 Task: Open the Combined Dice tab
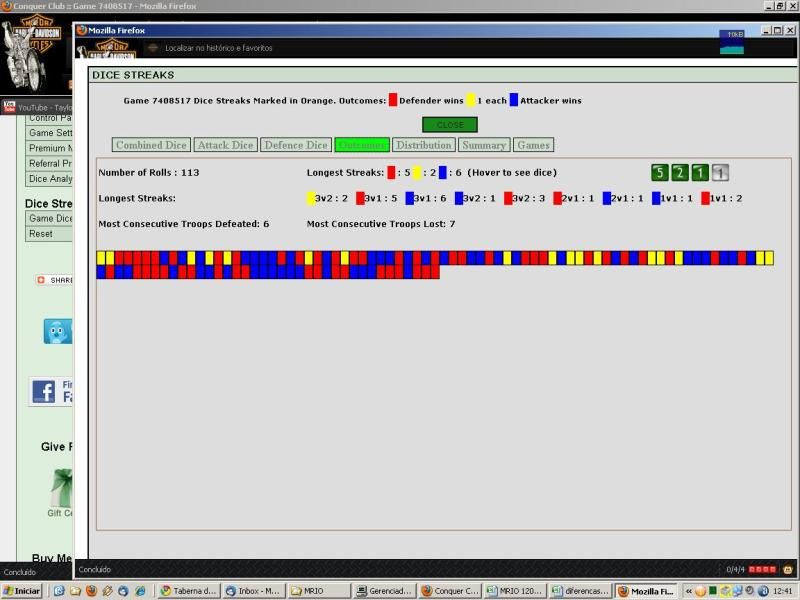[151, 145]
